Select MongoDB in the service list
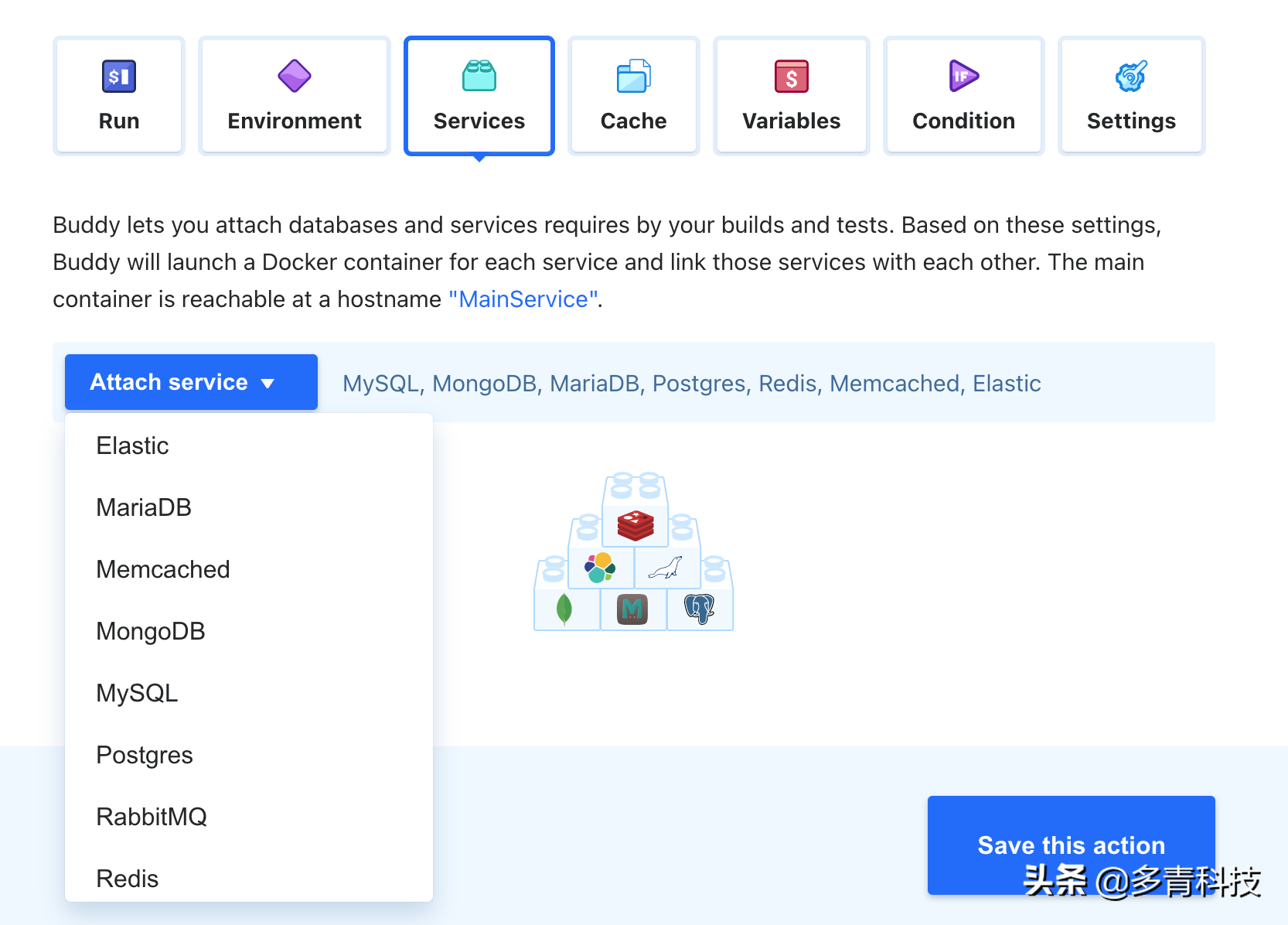 pos(249,631)
